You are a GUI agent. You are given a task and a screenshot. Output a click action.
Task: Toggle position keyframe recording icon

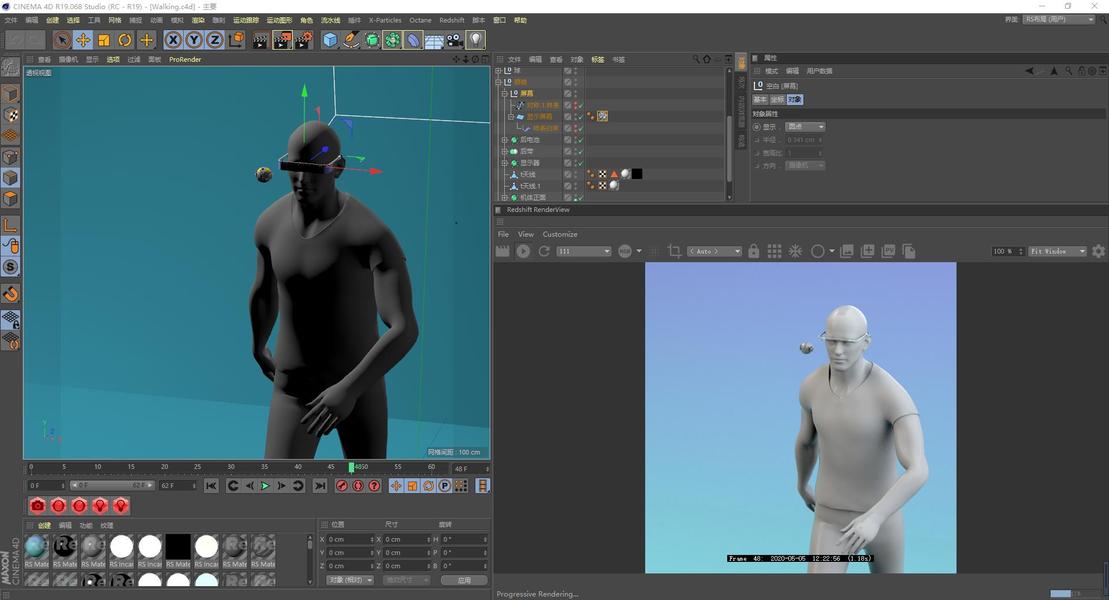click(x=396, y=485)
